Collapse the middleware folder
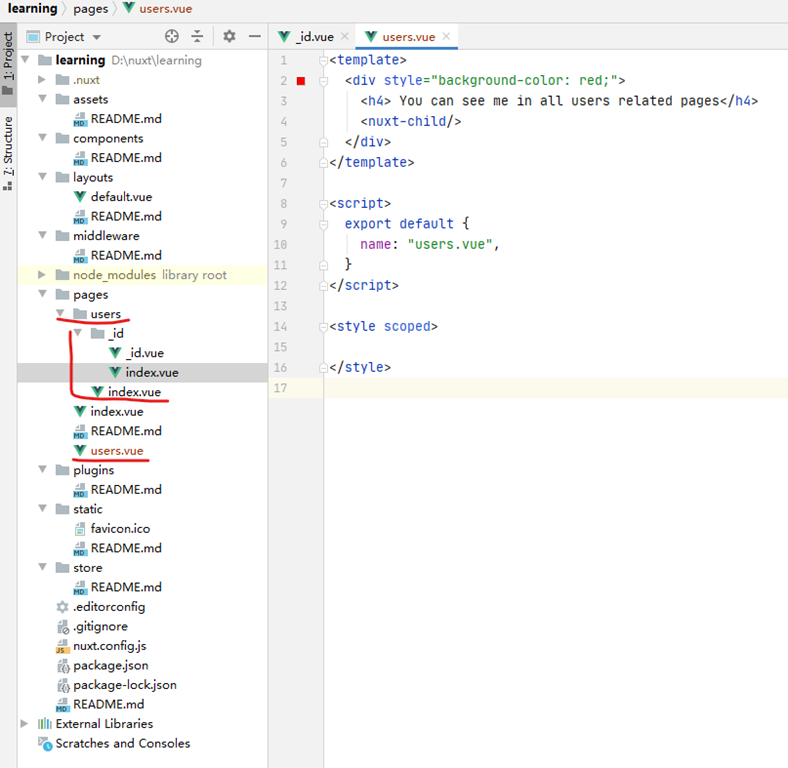788x768 pixels. [x=42, y=236]
